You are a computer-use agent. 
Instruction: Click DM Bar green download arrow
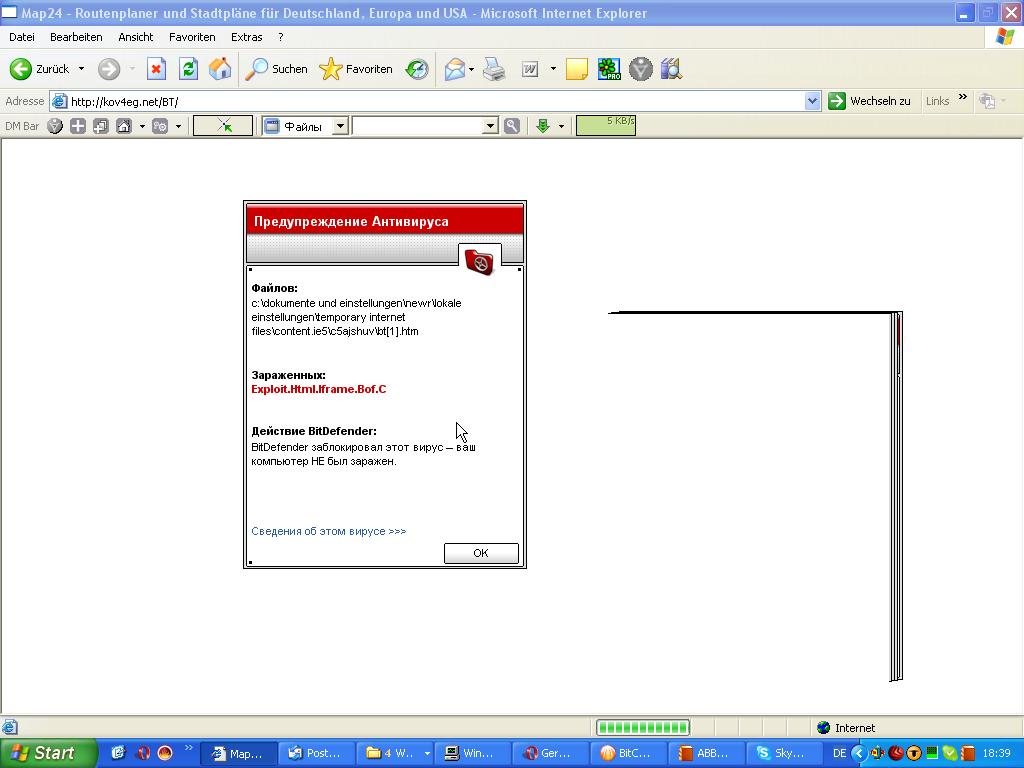pos(542,126)
